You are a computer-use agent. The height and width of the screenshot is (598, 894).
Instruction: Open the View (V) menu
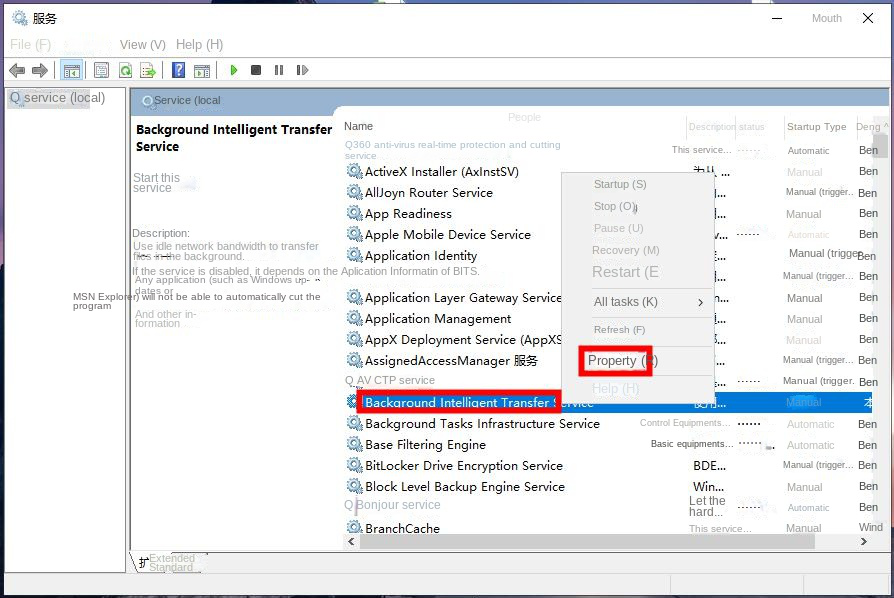(142, 44)
